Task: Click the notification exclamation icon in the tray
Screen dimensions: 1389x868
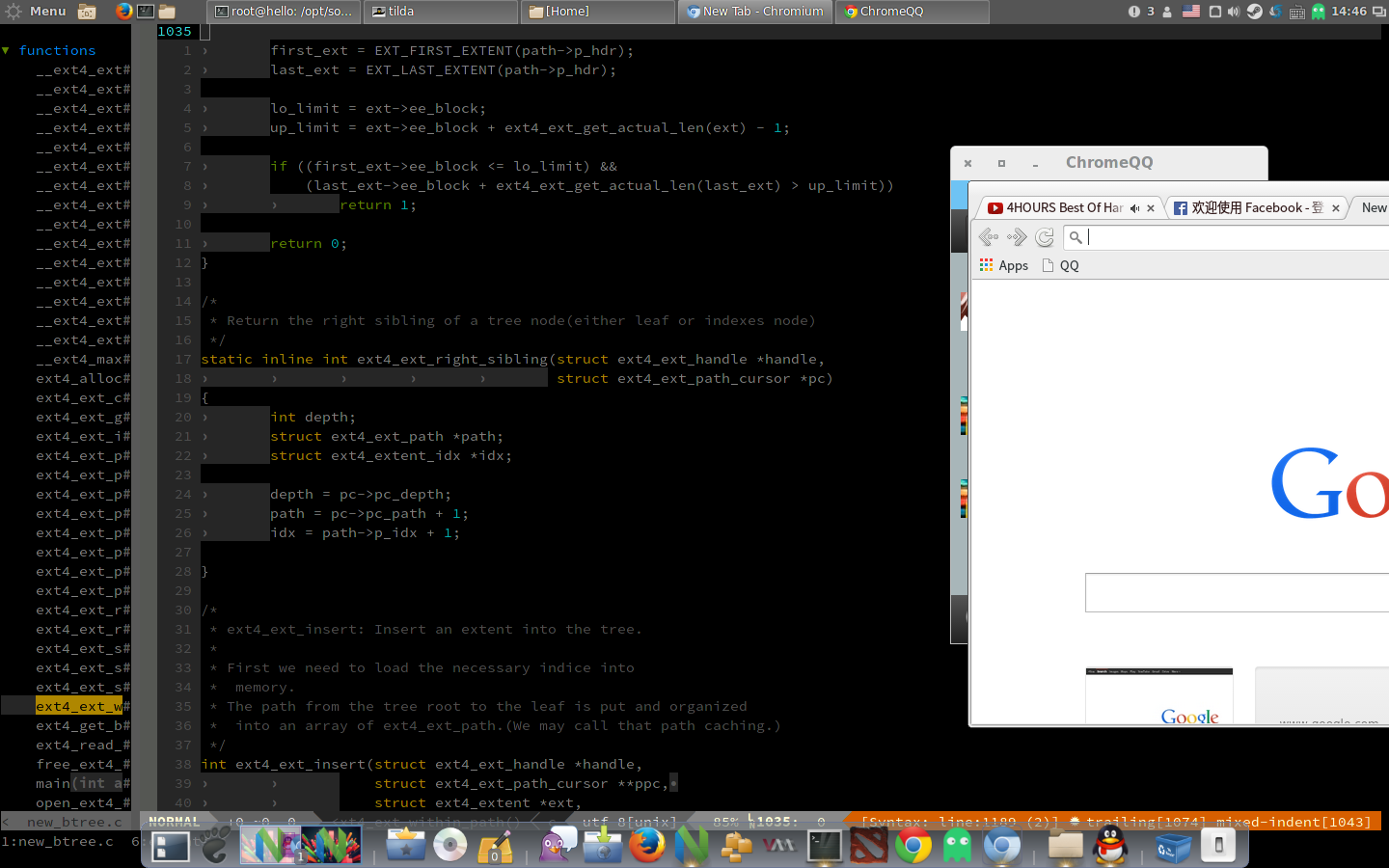Action: point(1133,12)
